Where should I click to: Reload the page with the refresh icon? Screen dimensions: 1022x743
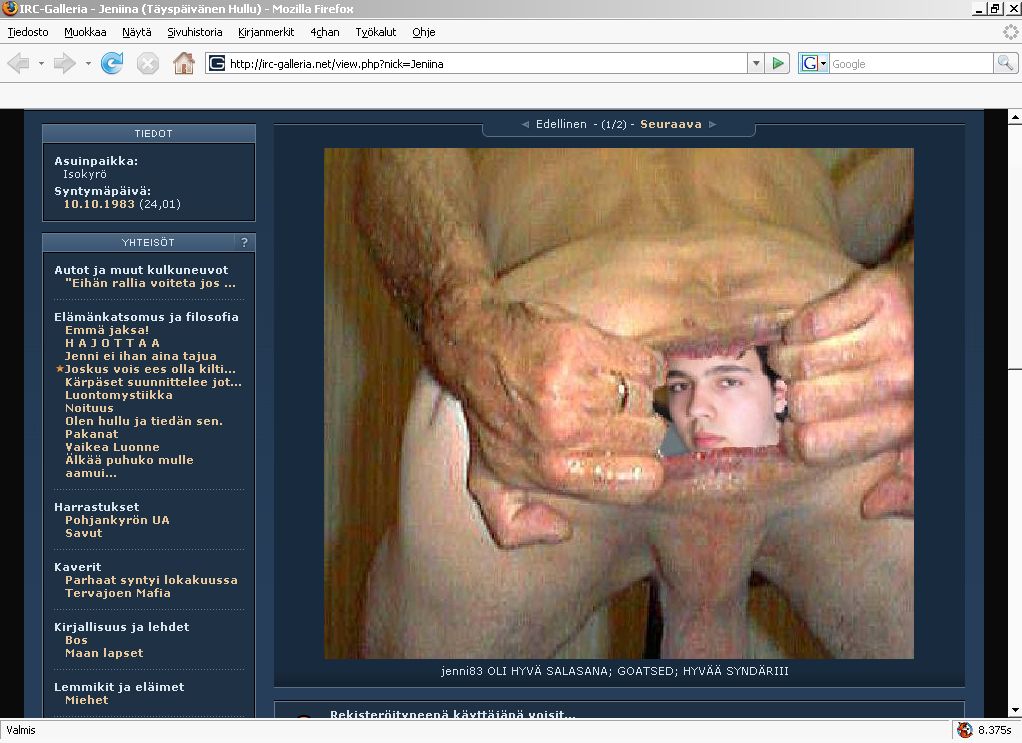112,64
